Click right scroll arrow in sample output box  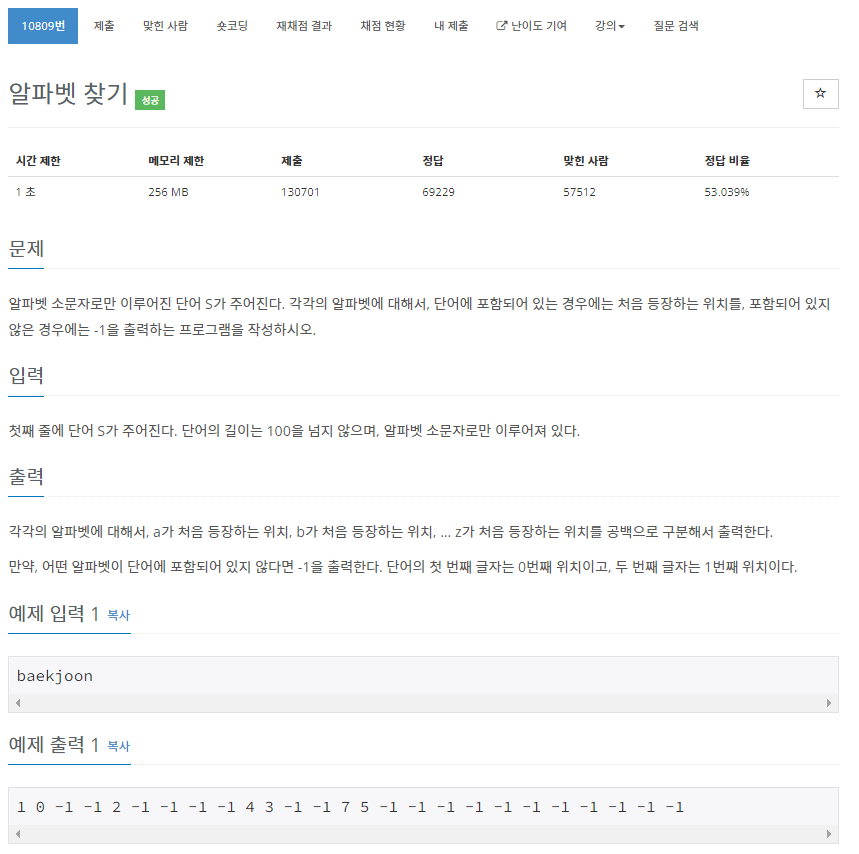[828, 834]
